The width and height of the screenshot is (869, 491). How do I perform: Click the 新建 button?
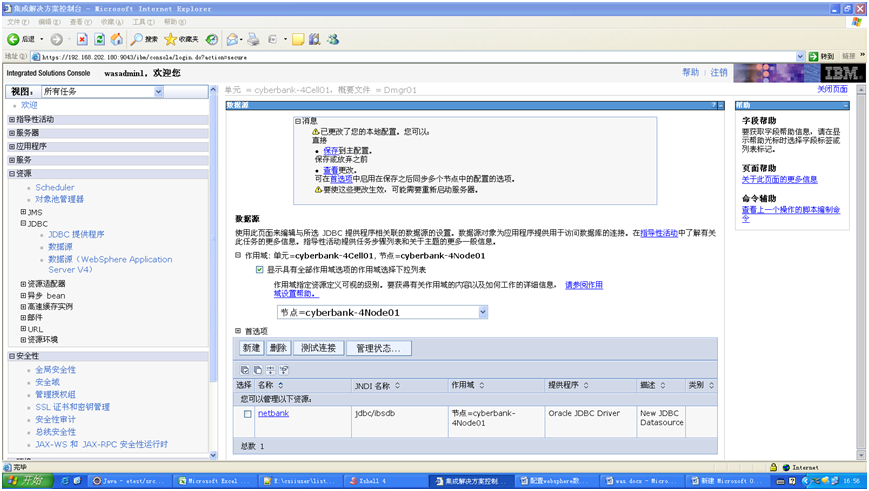coord(252,348)
